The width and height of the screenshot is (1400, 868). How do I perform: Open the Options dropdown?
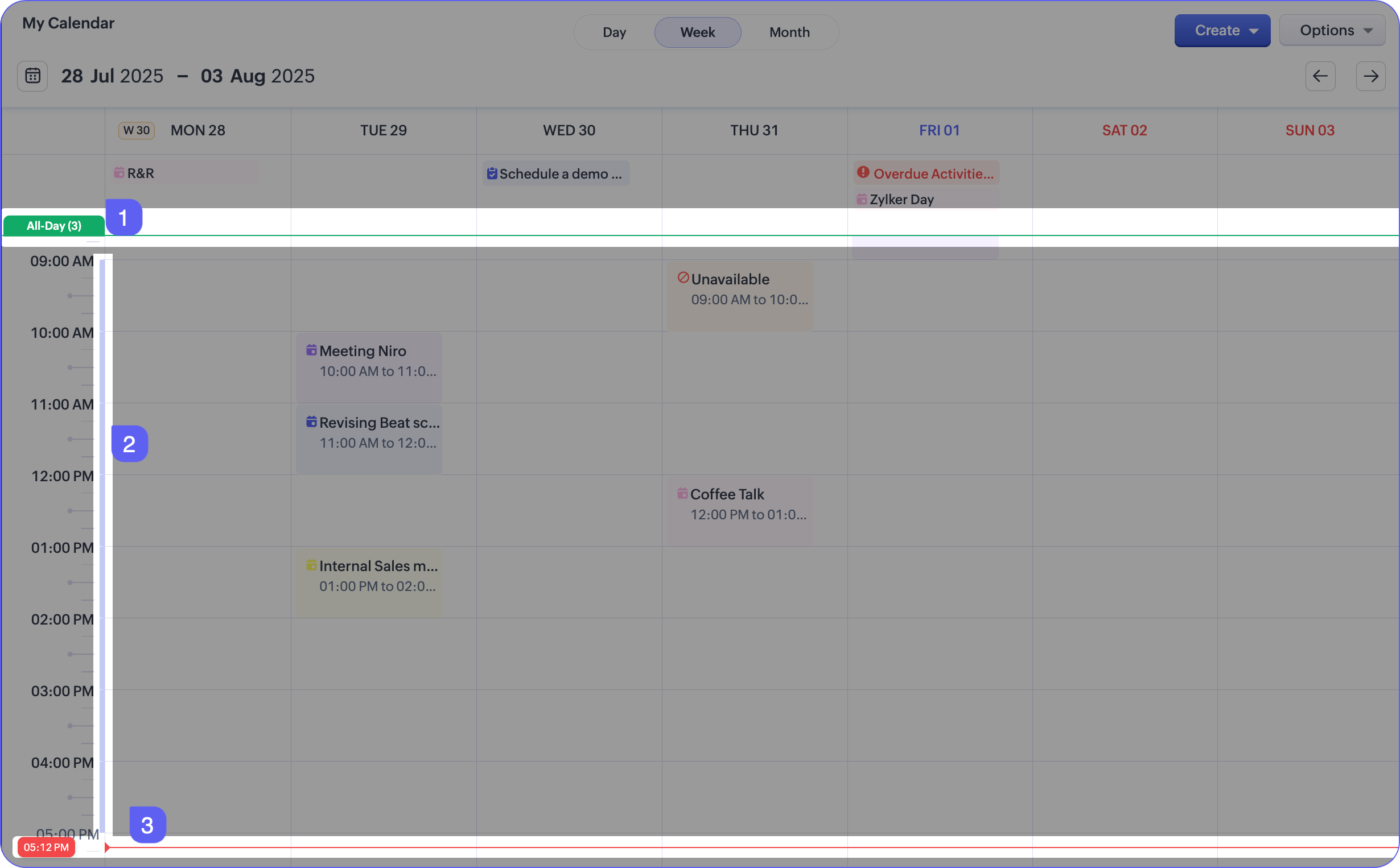(1332, 30)
